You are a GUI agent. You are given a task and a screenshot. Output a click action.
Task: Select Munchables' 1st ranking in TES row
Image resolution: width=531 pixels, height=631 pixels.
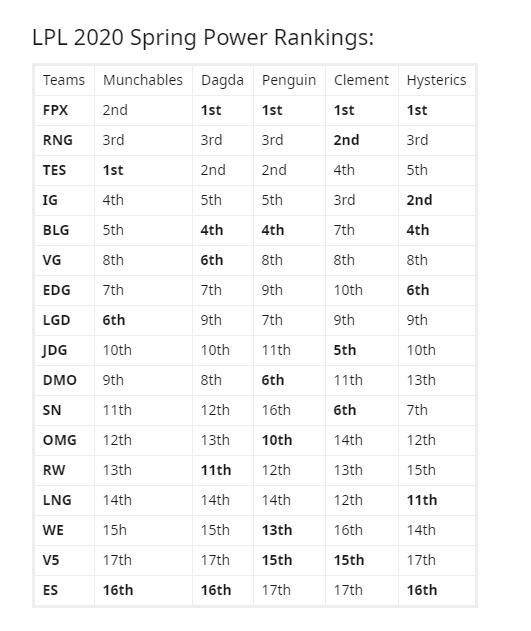(113, 170)
